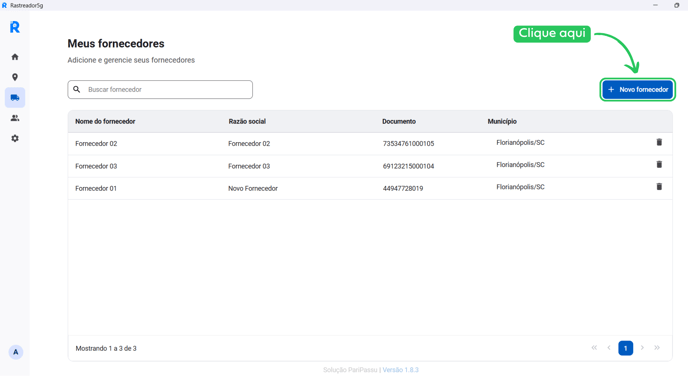The image size is (688, 387).
Task: Click document number 73534761000105
Action: pyautogui.click(x=408, y=143)
